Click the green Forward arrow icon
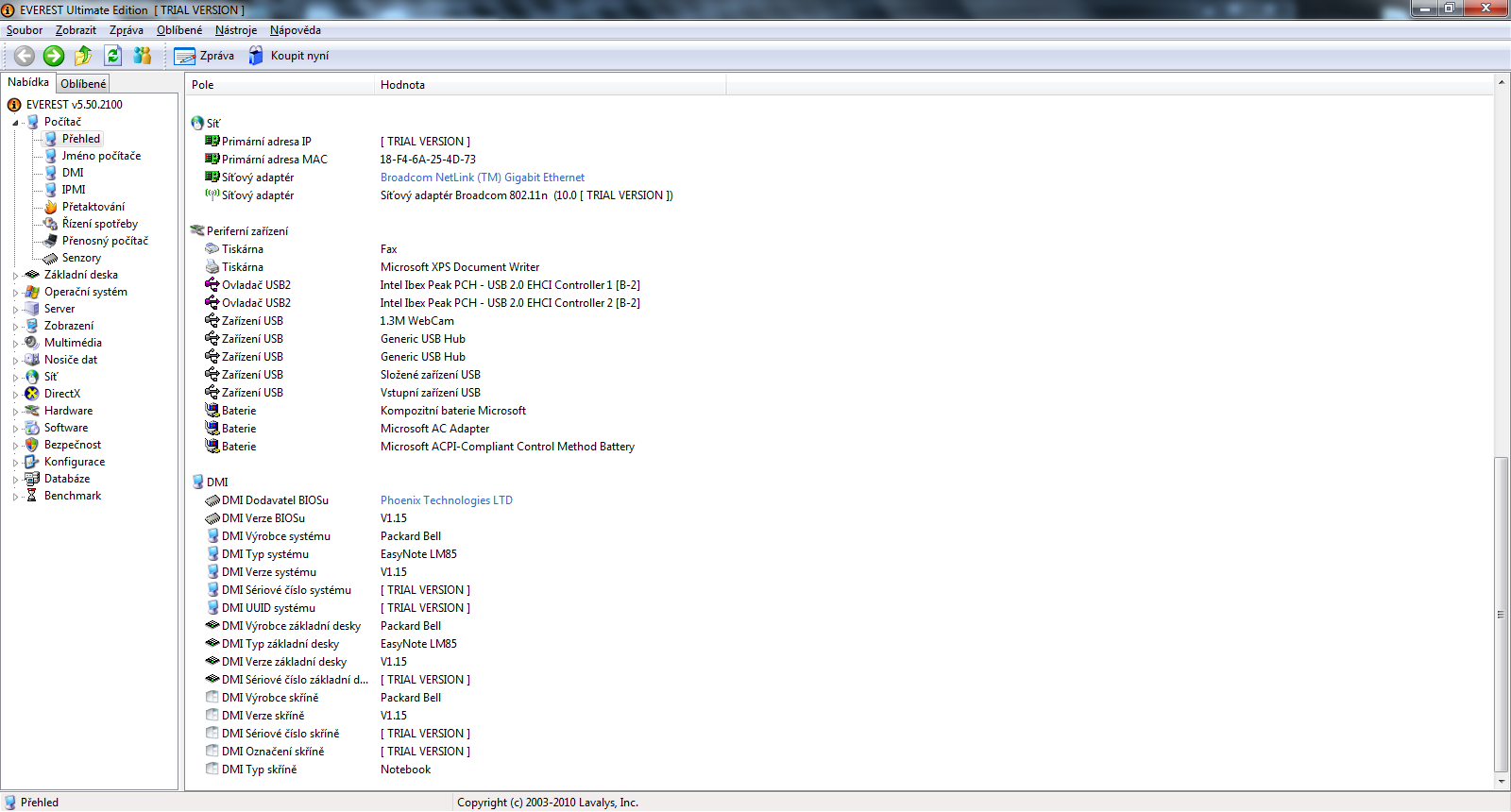Screen dimensions: 1511x812 tap(54, 56)
